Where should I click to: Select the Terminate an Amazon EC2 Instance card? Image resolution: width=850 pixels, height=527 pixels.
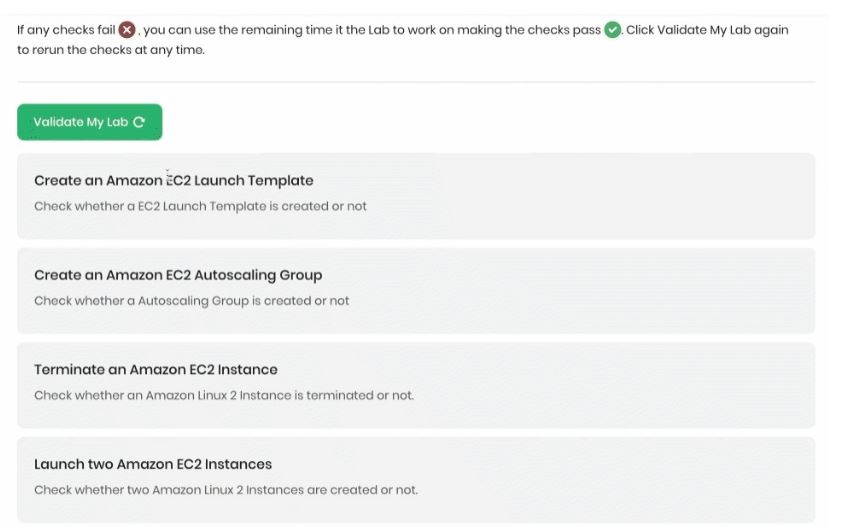point(416,385)
